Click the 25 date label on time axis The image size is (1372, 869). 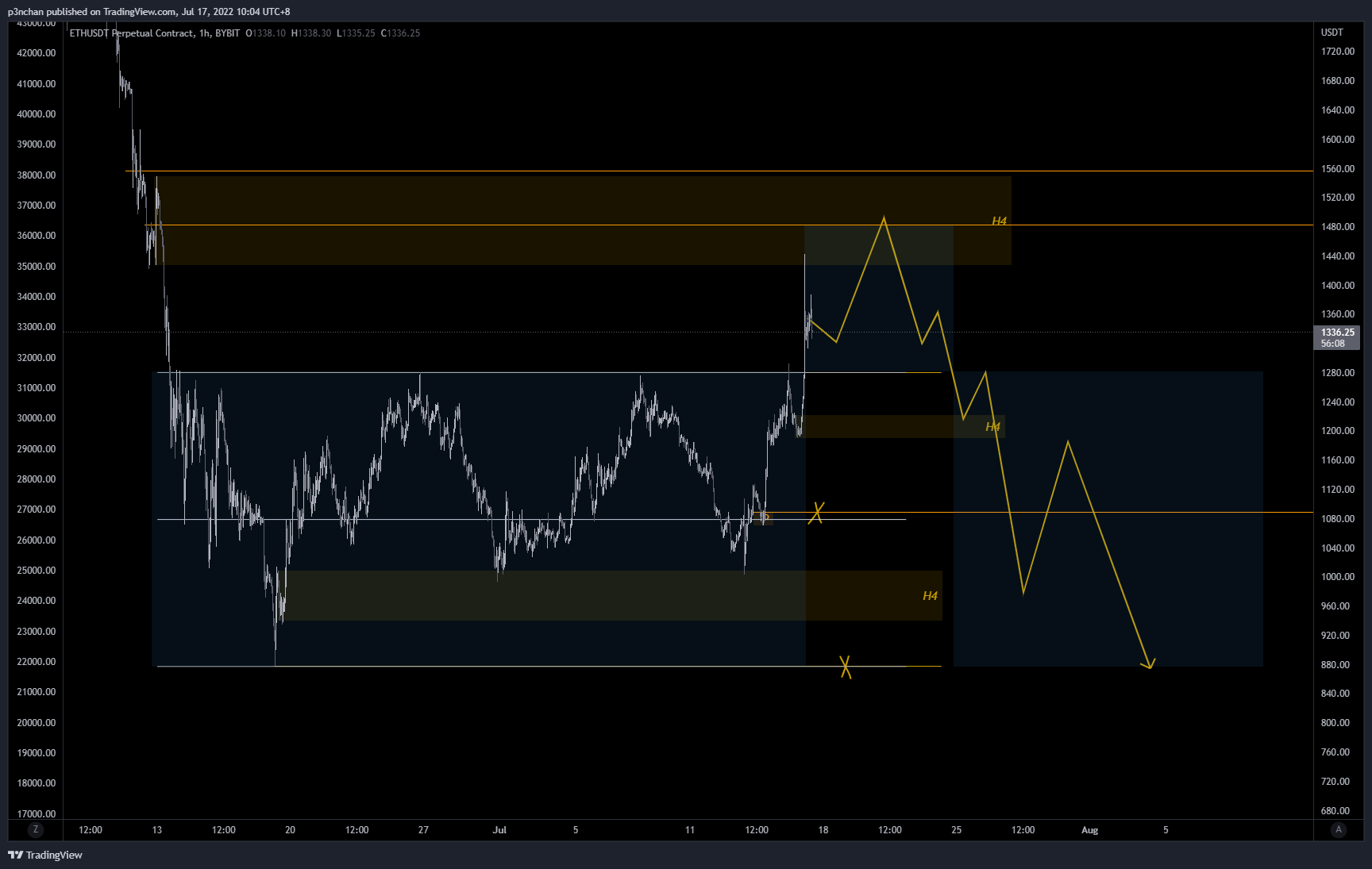pyautogui.click(x=957, y=830)
